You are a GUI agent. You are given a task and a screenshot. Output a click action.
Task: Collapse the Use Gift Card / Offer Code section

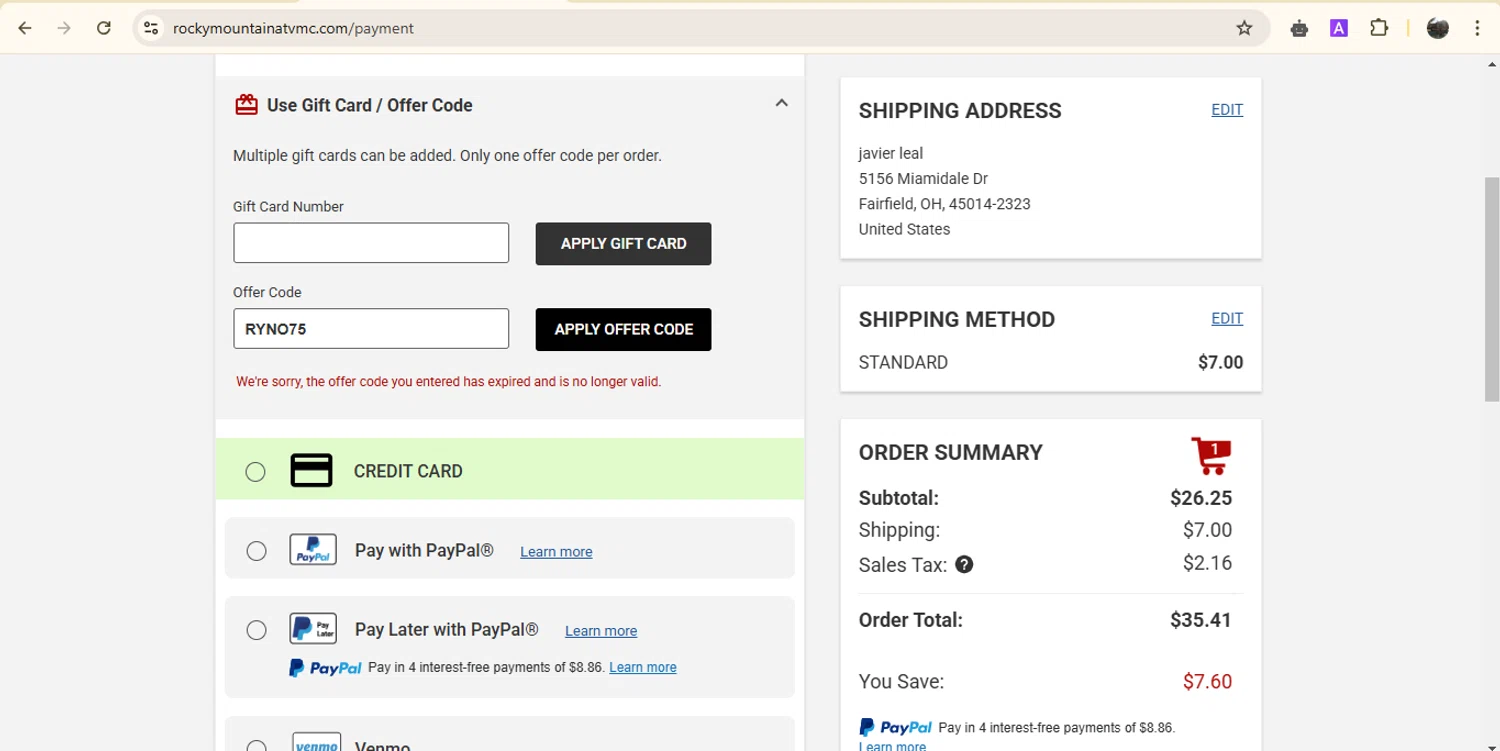coord(782,103)
